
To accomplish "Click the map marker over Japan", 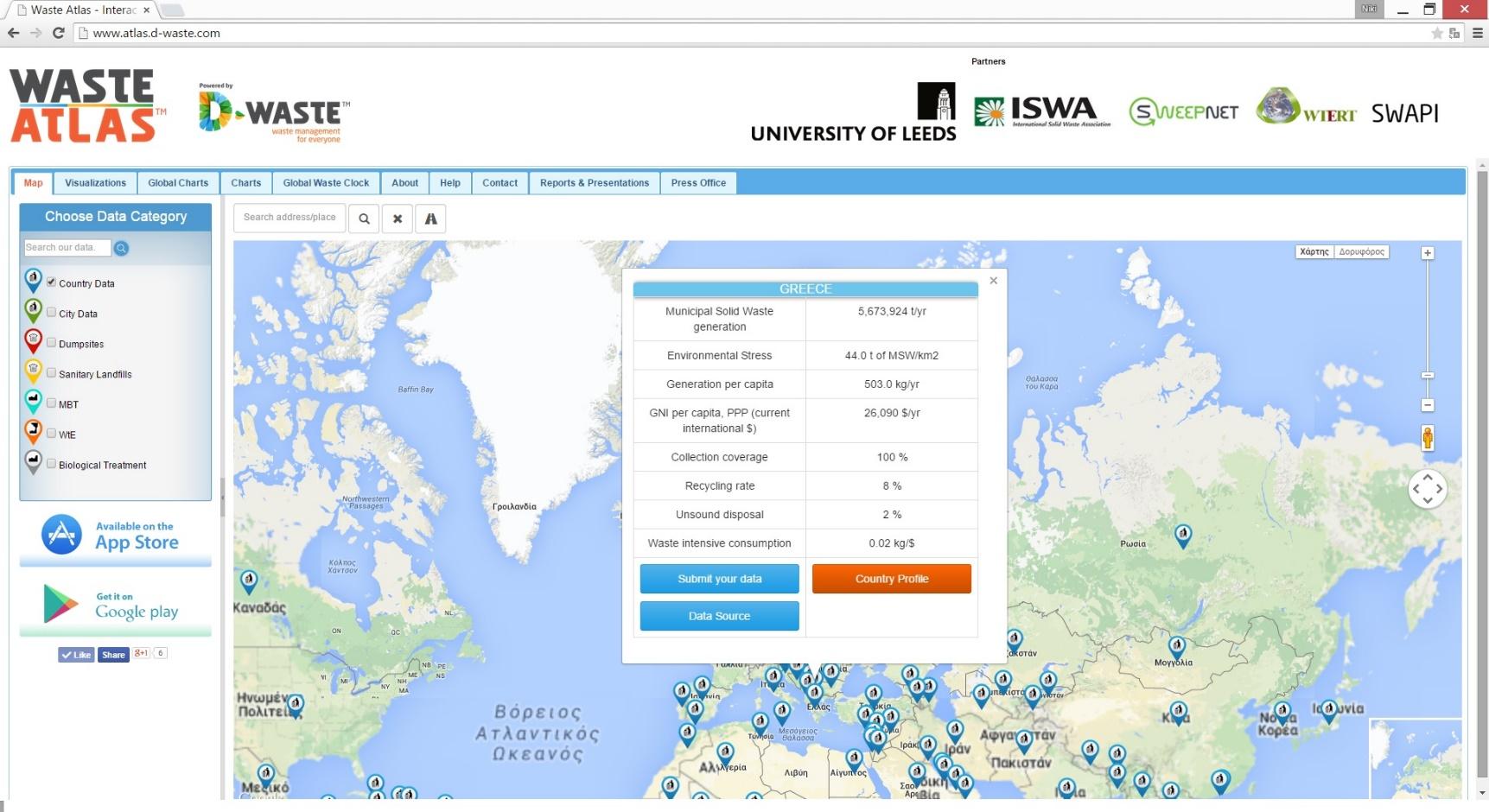I will tap(1329, 710).
